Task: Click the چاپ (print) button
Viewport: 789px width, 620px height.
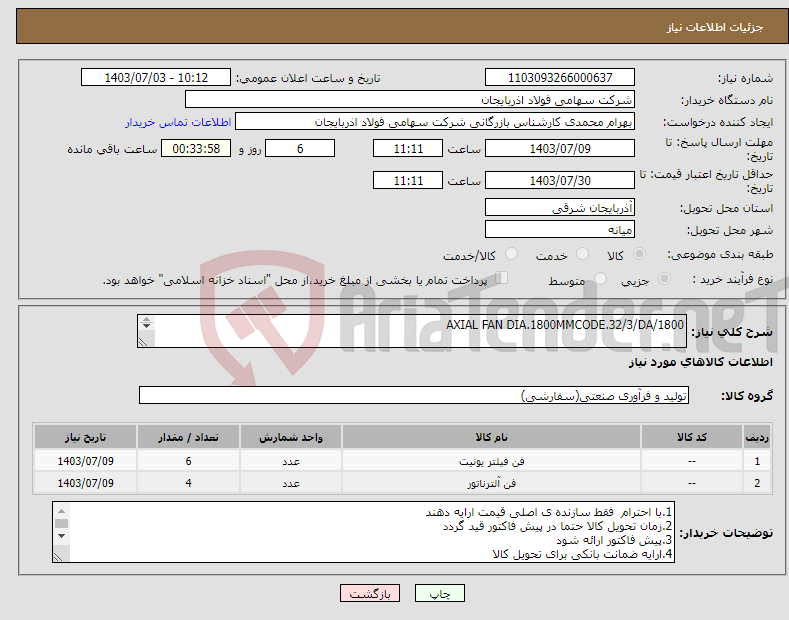Action: (439, 594)
